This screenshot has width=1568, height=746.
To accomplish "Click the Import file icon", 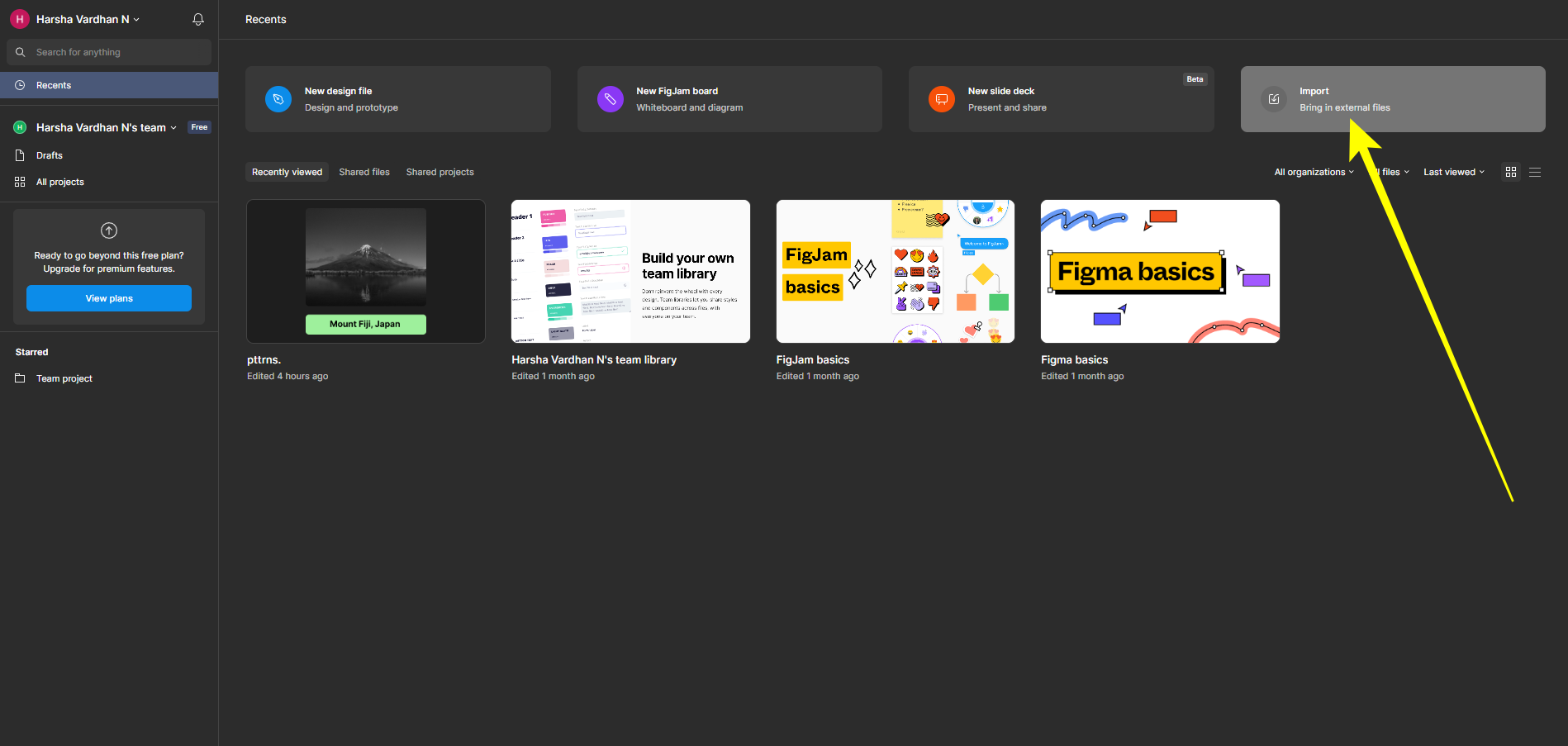I will 1274,99.
